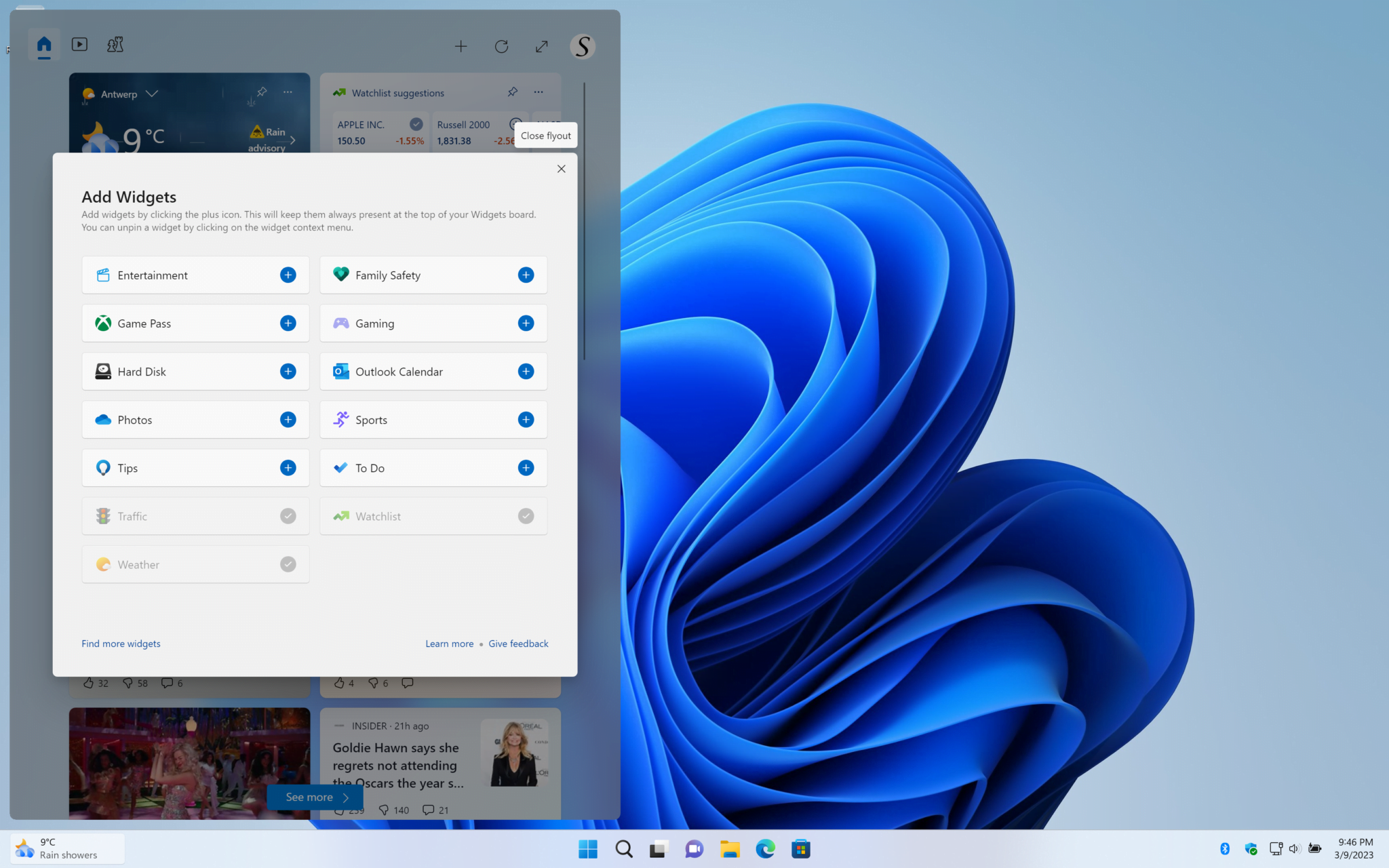
Task: Unpin the Watchlist widget
Action: click(526, 515)
